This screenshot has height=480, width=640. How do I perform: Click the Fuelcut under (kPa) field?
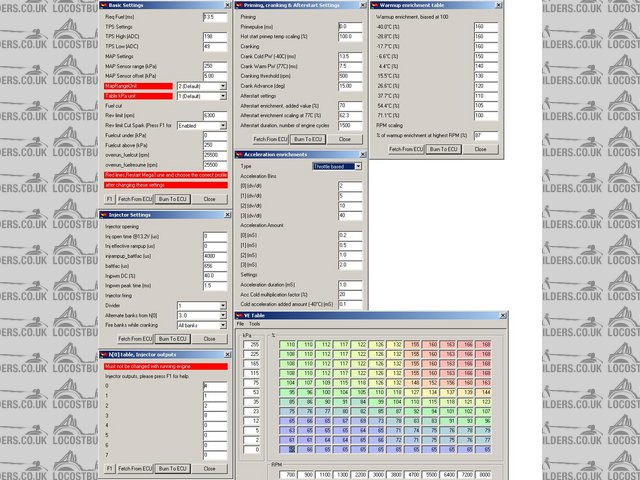click(x=215, y=135)
